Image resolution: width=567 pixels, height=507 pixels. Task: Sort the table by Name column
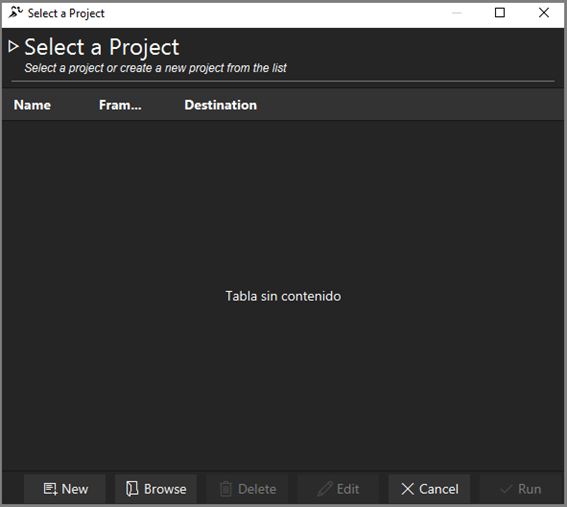[32, 105]
